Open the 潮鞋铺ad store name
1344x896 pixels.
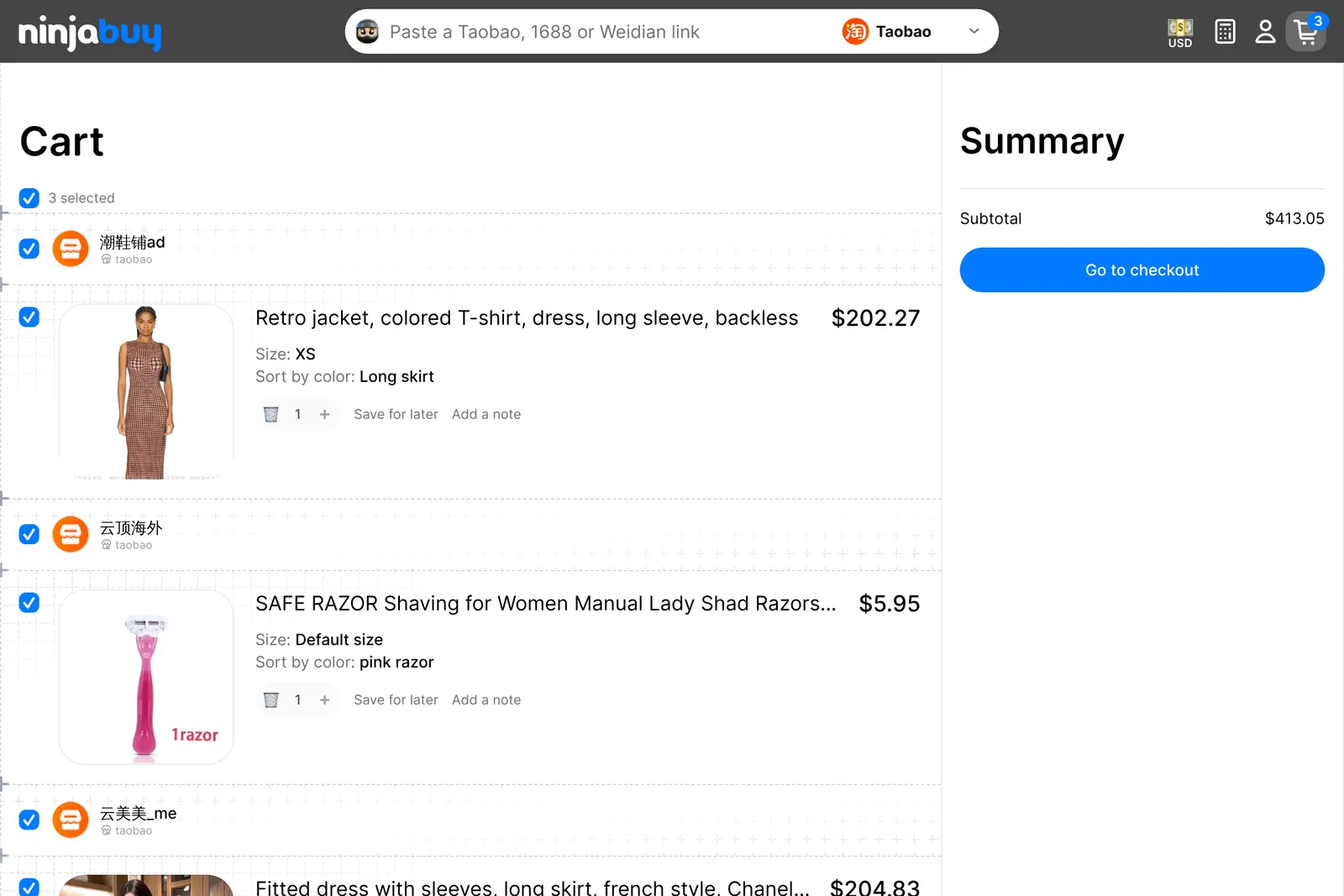pyautogui.click(x=133, y=243)
